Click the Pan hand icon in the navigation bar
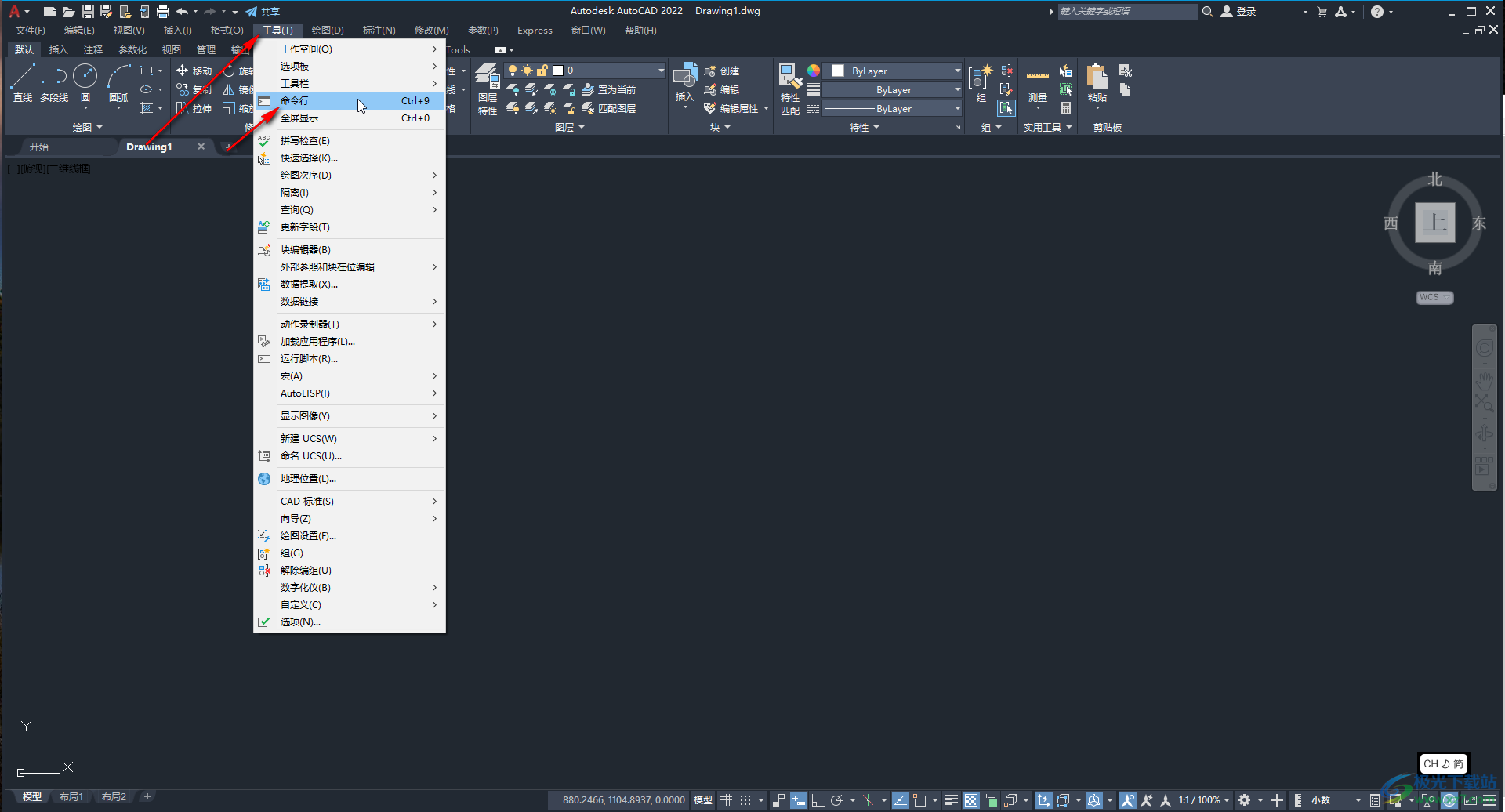Screen dimensions: 1505x812 [1485, 380]
